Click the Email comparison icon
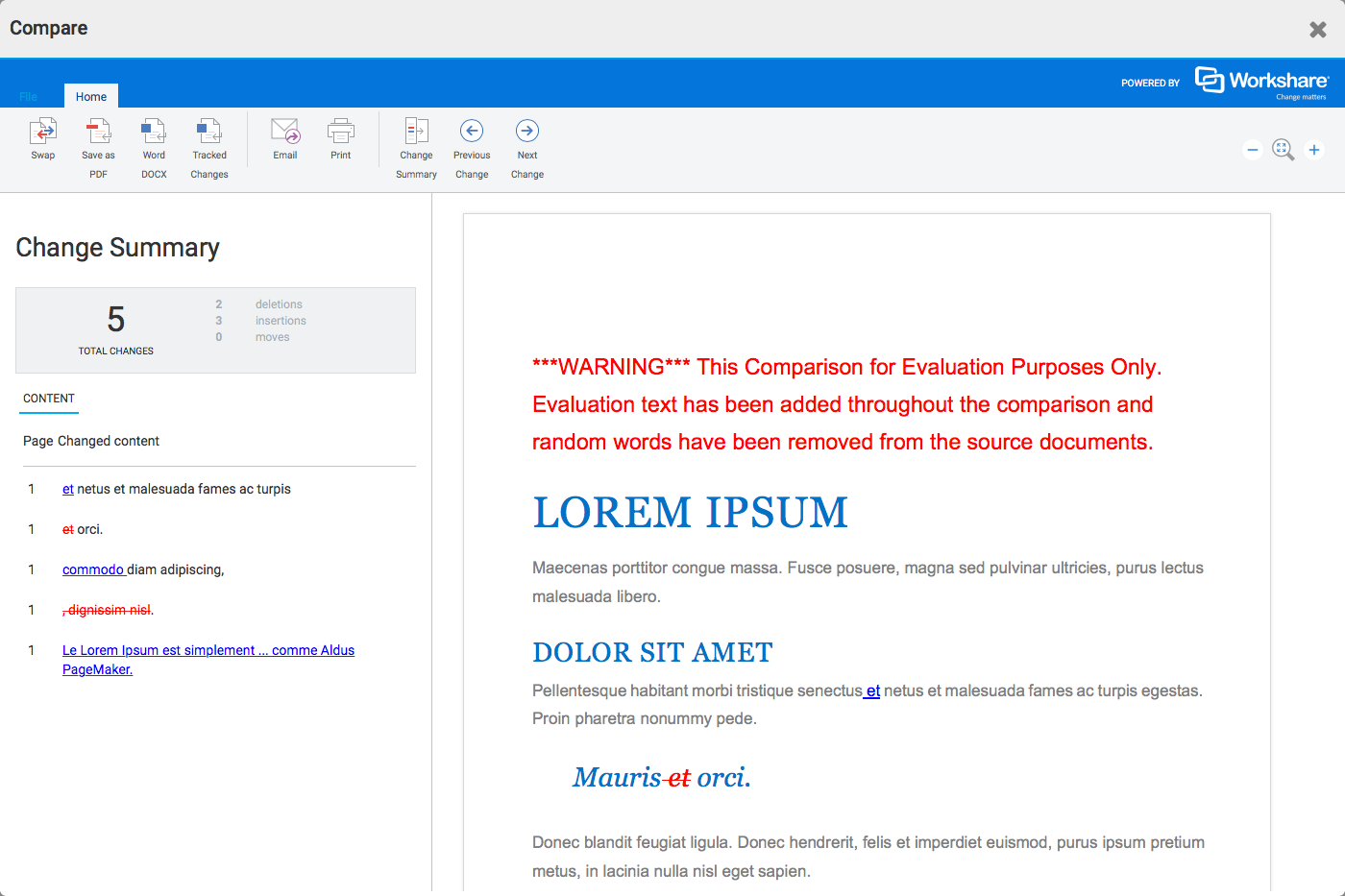1345x896 pixels. pyautogui.click(x=284, y=139)
